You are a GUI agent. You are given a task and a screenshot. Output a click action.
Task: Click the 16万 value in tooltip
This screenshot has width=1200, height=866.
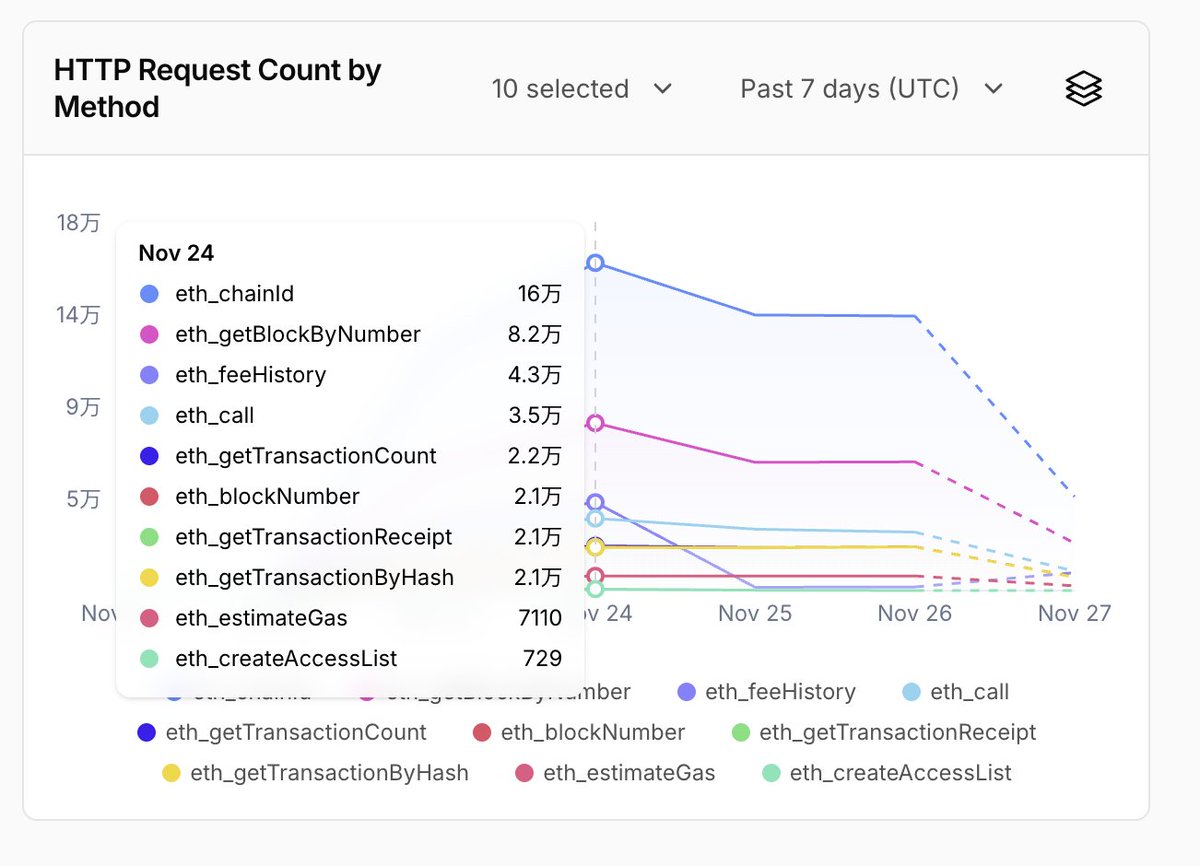point(540,294)
